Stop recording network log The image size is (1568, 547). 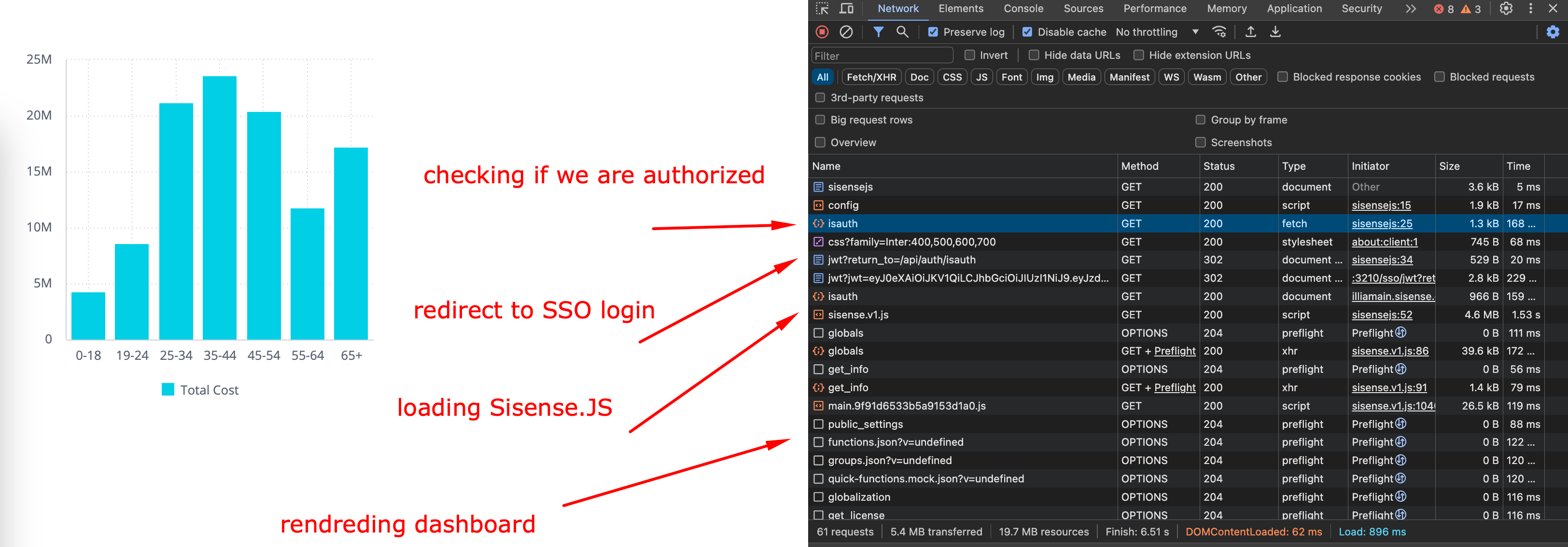pyautogui.click(x=823, y=32)
